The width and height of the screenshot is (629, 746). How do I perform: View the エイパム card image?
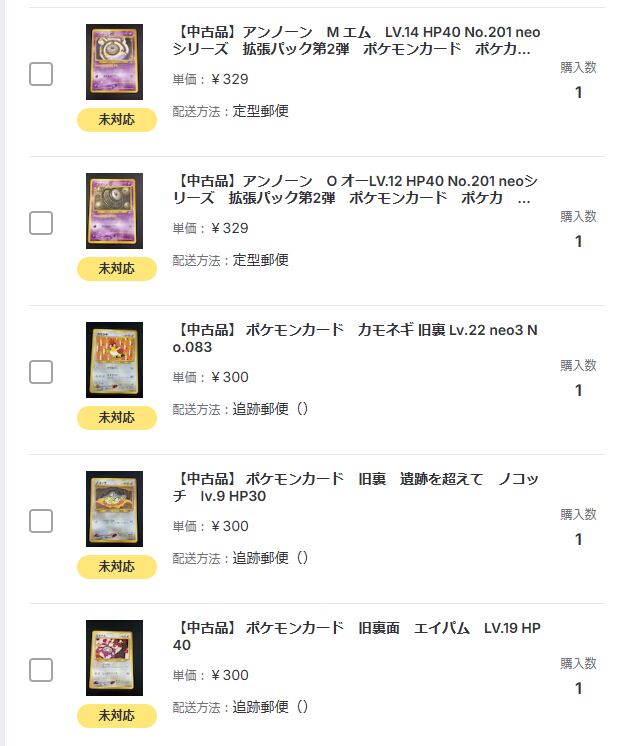[x=114, y=658]
